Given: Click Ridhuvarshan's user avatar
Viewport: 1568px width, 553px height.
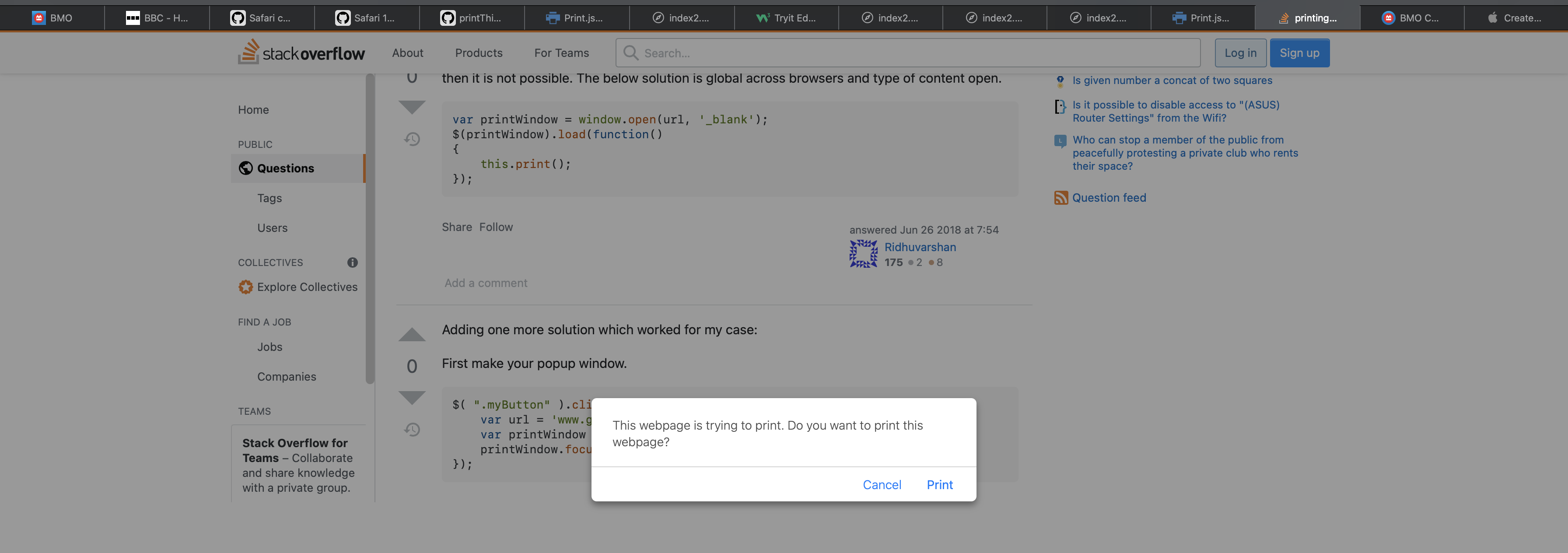Looking at the screenshot, I should (863, 254).
